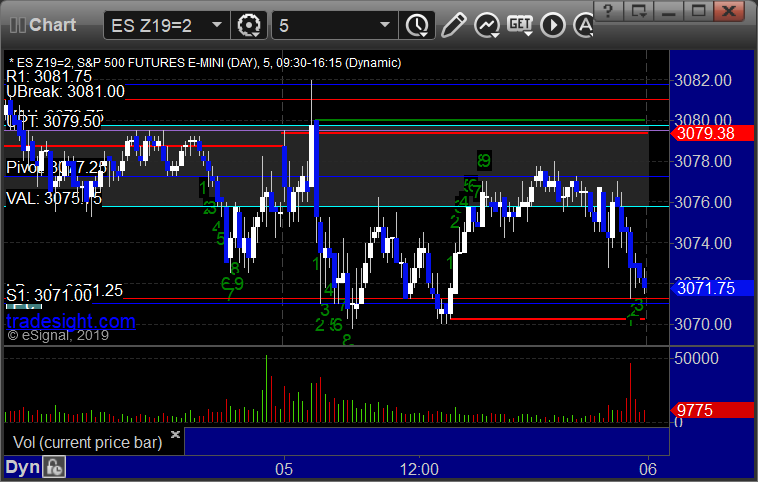Viewport: 758px width, 482px height.
Task: Click the UPT: 3079.50 label
Action: [54, 121]
